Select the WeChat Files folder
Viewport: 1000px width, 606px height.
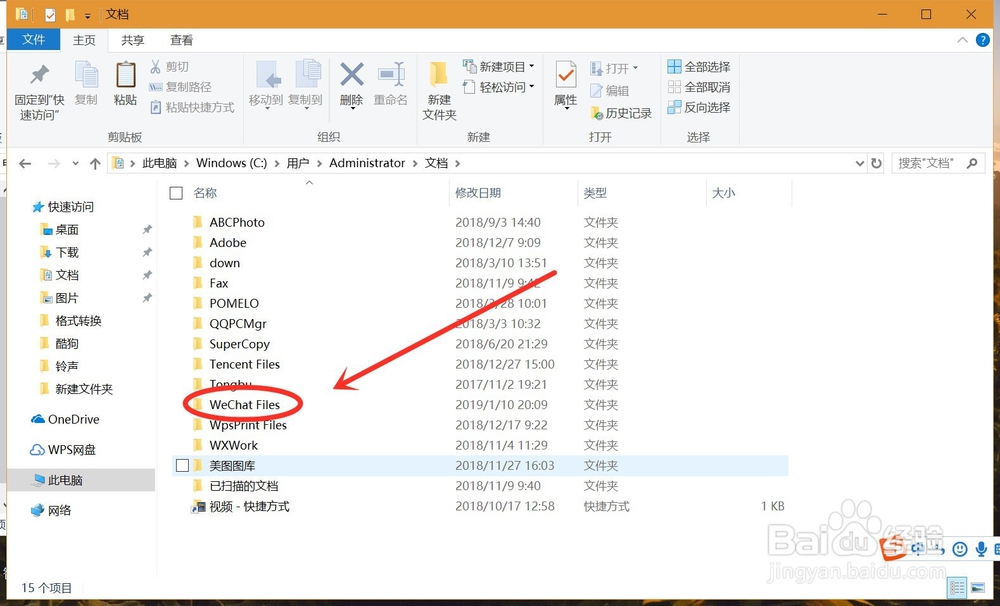pyautogui.click(x=244, y=404)
